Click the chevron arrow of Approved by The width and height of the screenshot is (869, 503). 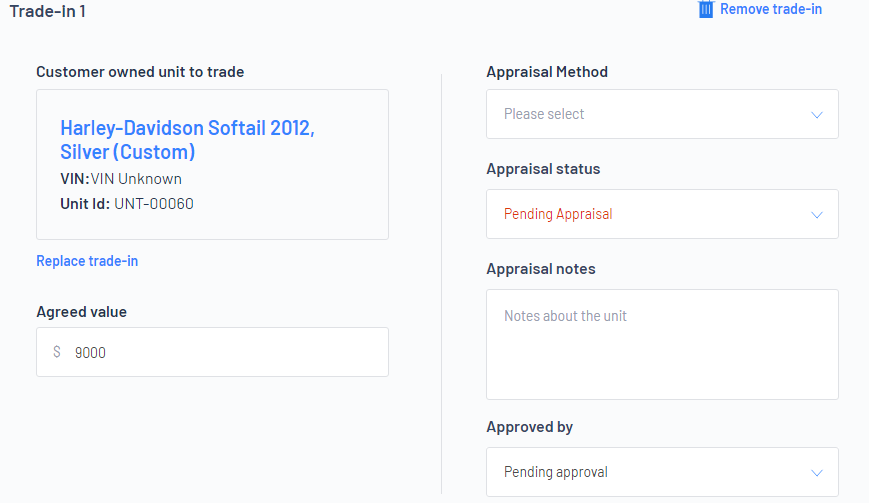(816, 473)
